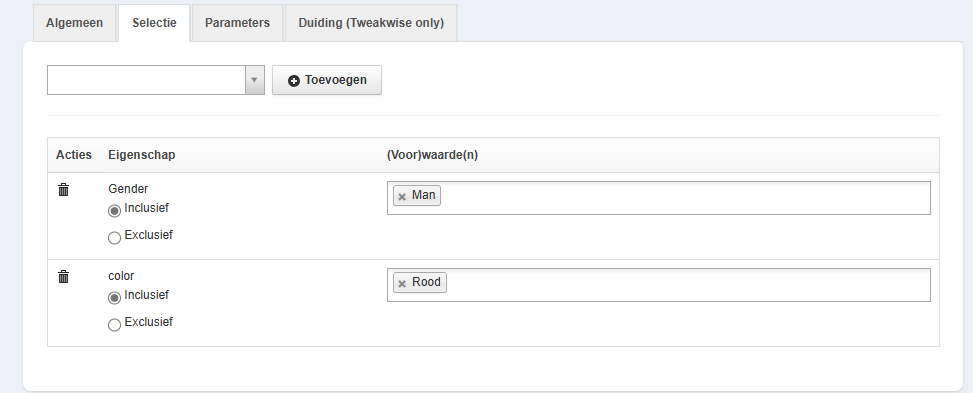The image size is (973, 393).
Task: Delete the Gender row with trash icon
Action: pos(63,190)
